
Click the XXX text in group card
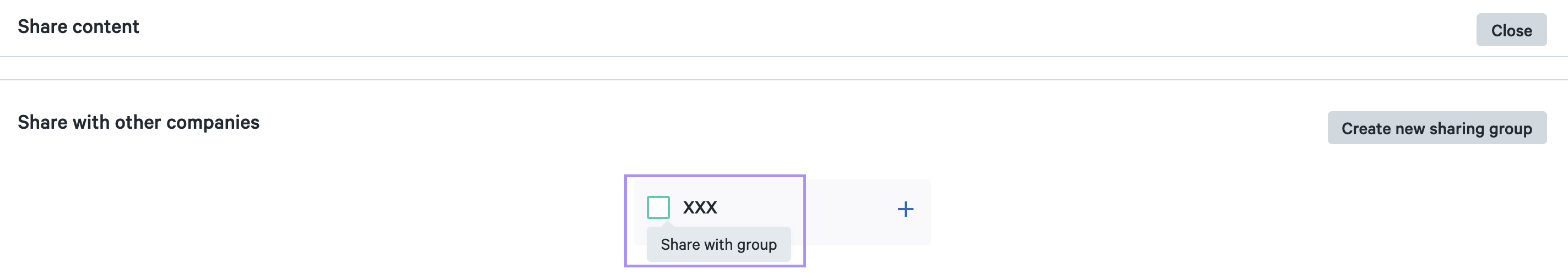point(699,207)
